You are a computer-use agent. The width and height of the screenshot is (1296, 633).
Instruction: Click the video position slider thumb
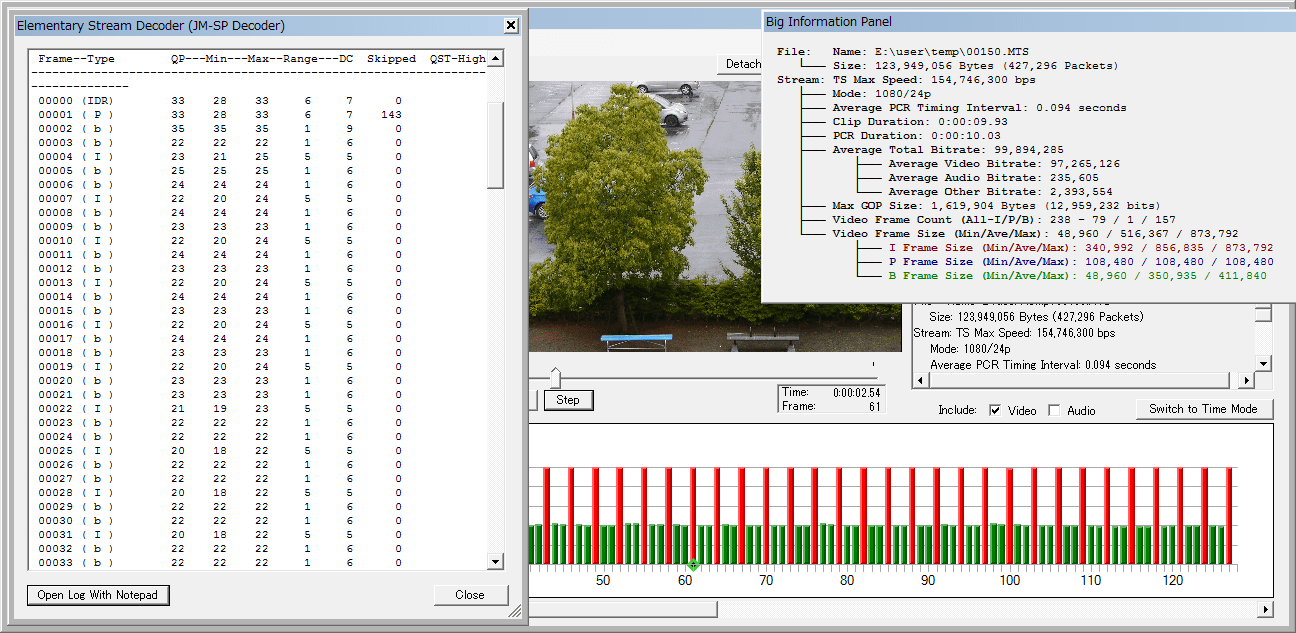555,377
